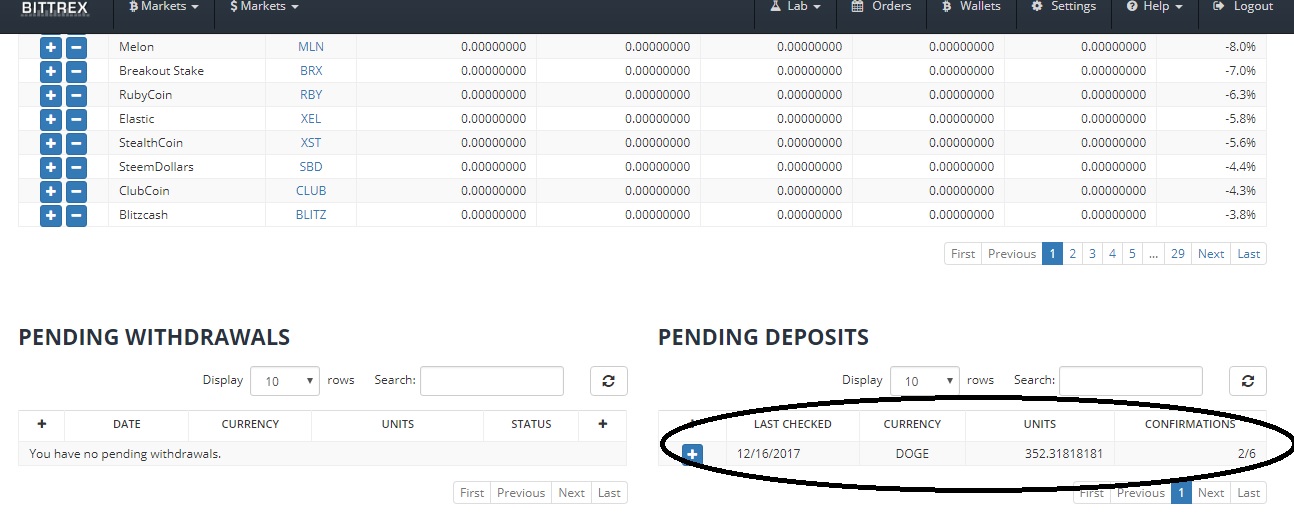Click the plus button in the ClubCoin row
Viewport: 1294px width, 526px height.
click(51, 191)
